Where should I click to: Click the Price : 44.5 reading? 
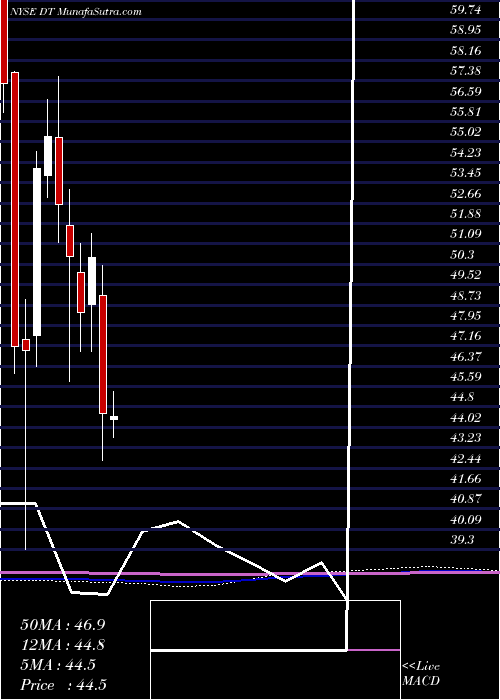[x=63, y=685]
